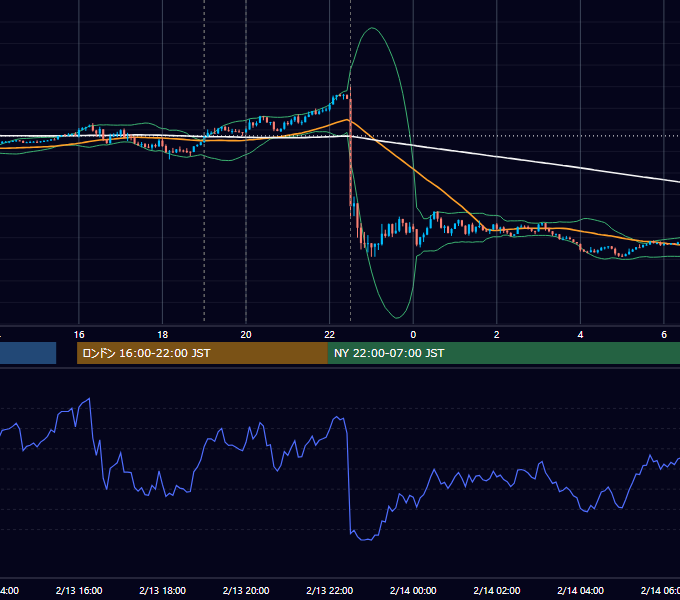Image resolution: width=680 pixels, height=600 pixels.
Task: Click hour label 18 on price chart axis
Action: tap(163, 335)
